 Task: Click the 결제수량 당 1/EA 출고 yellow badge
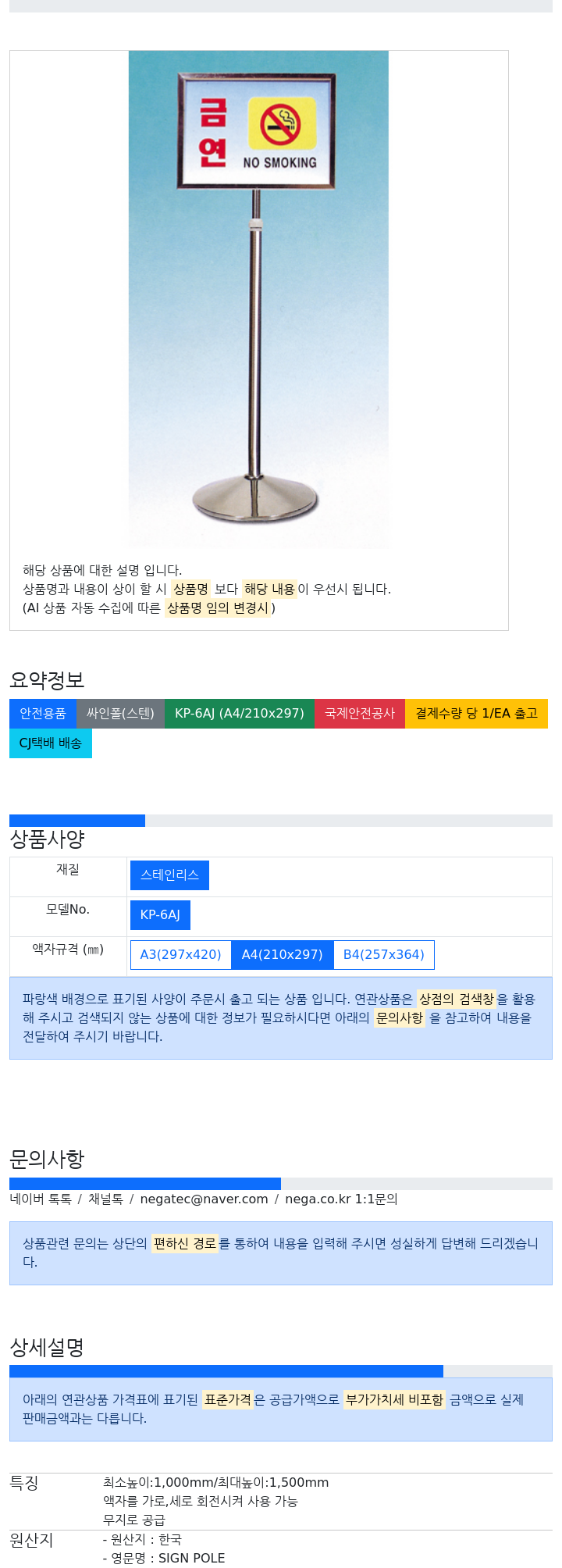(x=476, y=714)
